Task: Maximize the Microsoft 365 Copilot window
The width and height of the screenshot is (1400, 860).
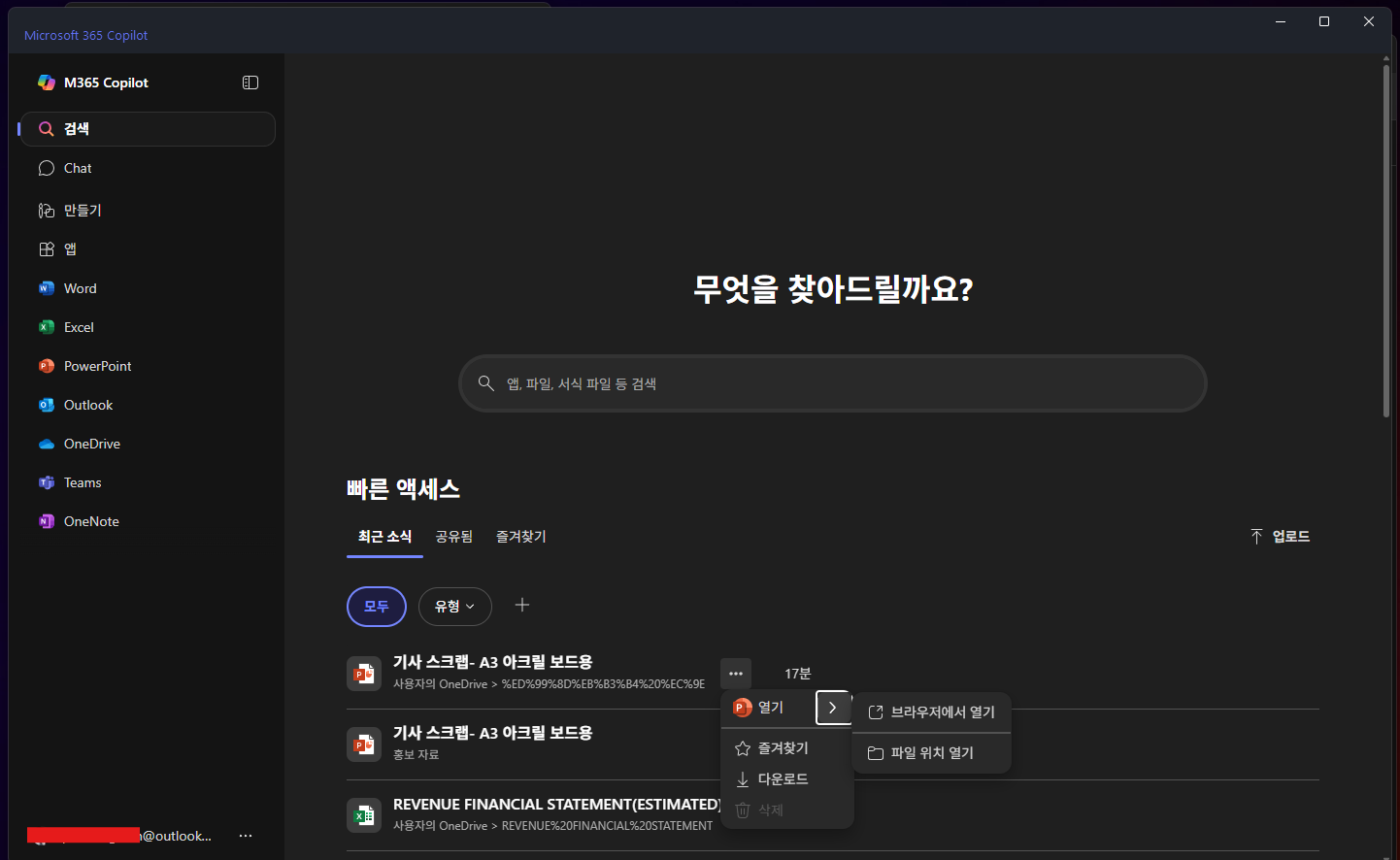Action: point(1324,21)
